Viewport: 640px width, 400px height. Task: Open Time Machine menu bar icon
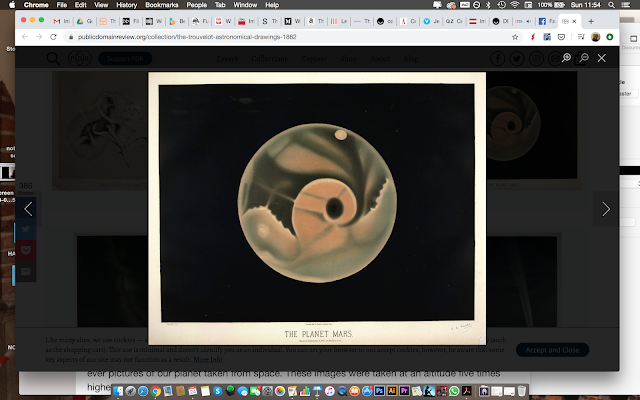[501, 5]
